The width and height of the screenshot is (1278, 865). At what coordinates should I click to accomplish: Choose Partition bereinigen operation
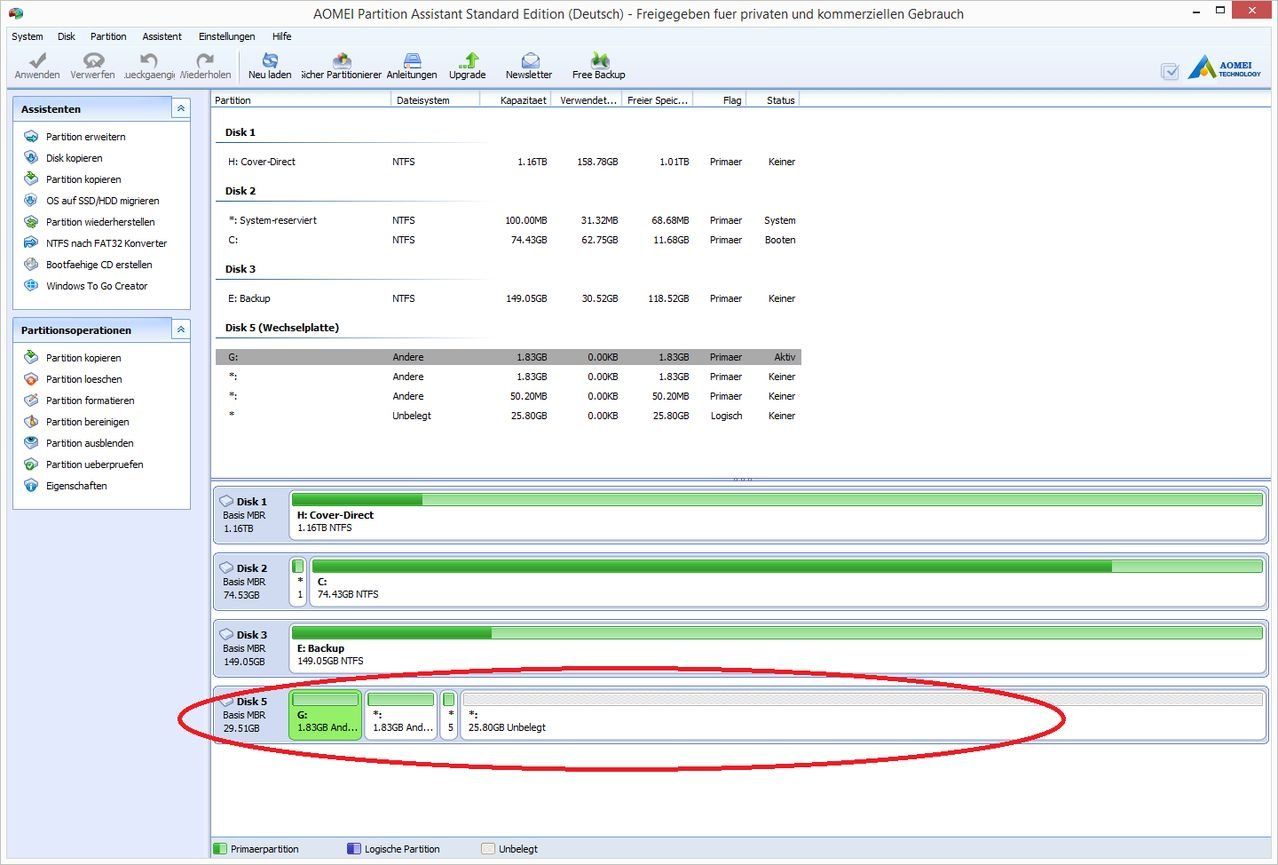click(87, 422)
